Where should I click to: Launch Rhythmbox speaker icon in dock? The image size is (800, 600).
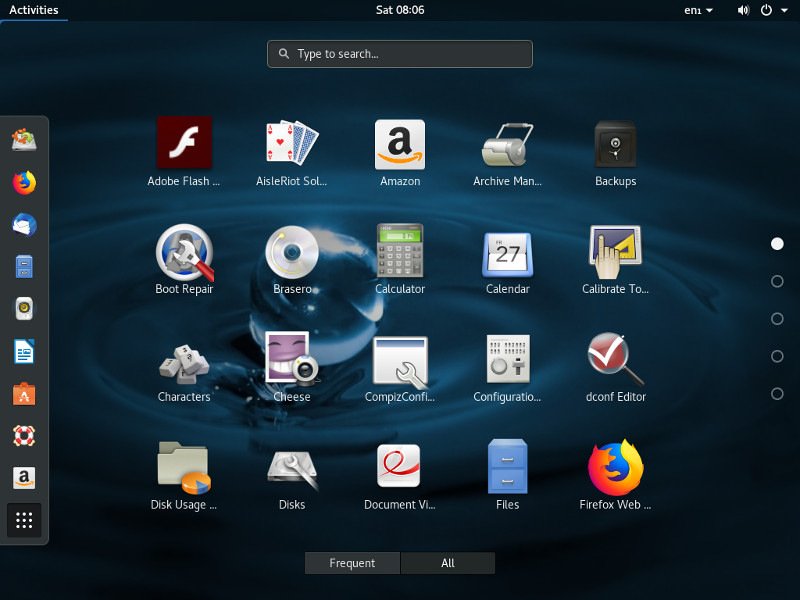[x=24, y=309]
